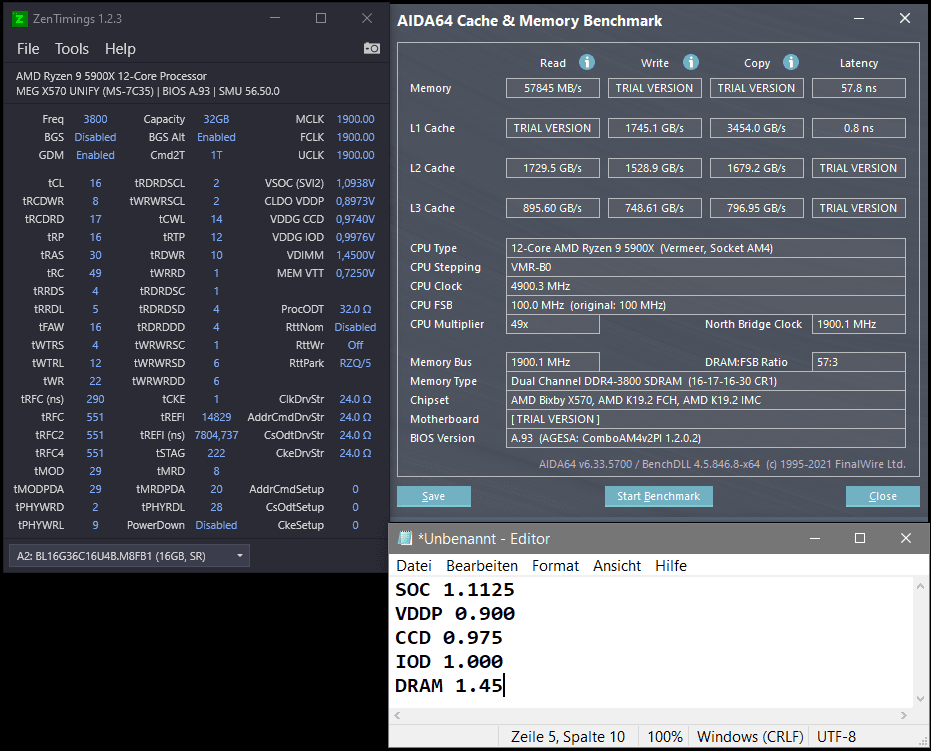Click Memory Latency field 57.8 ns
Screen dimensions: 931x751
point(859,88)
